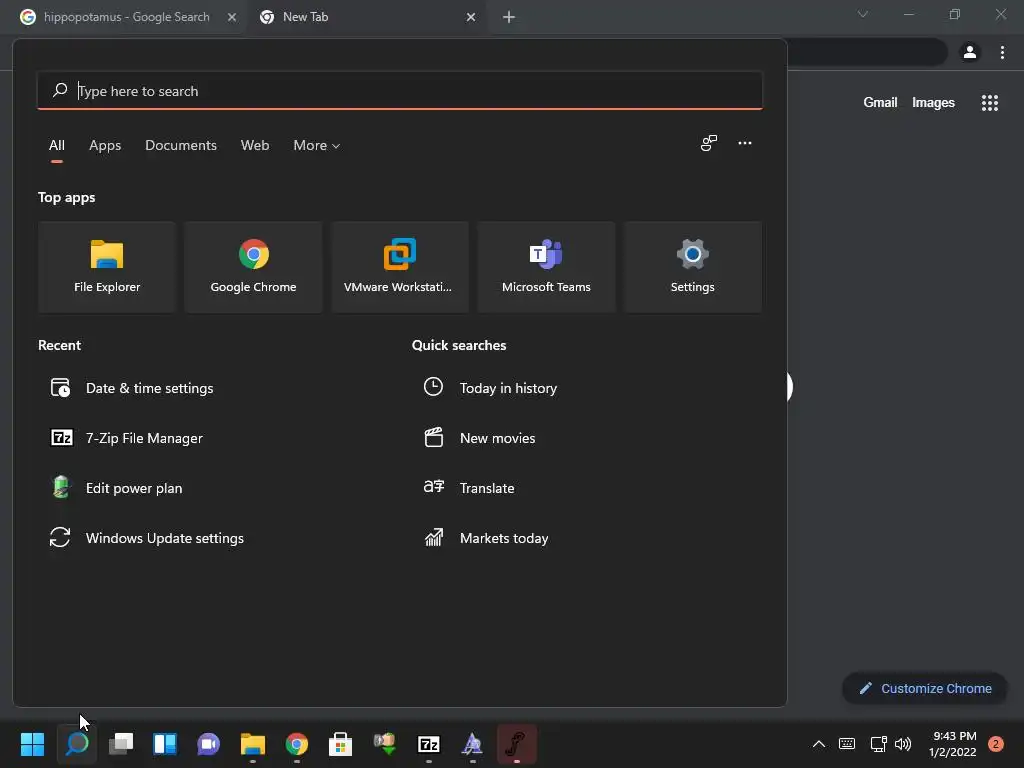This screenshot has width=1024, height=768.
Task: Show hidden system tray icons
Action: click(x=818, y=744)
